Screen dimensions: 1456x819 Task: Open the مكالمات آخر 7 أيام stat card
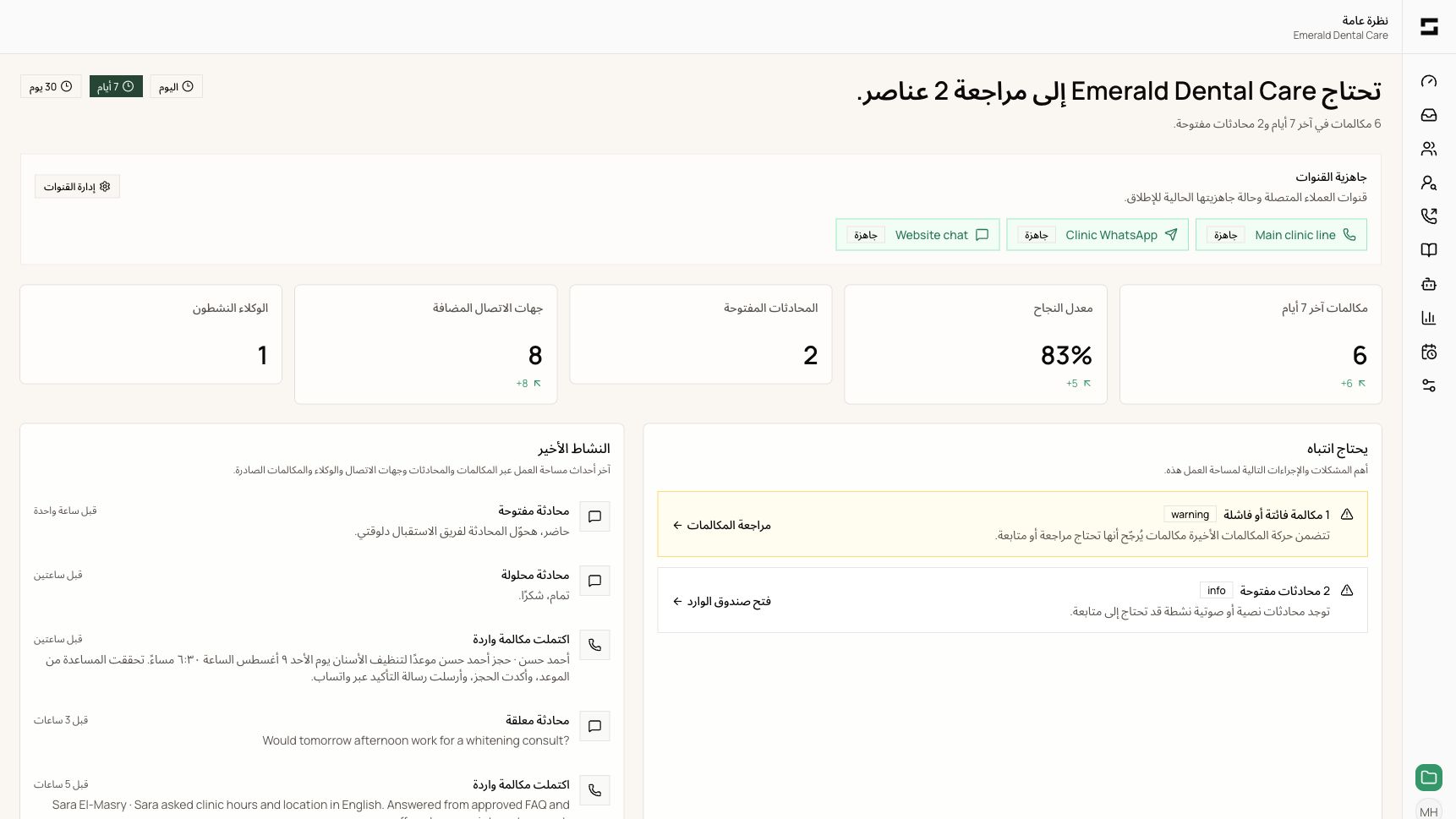pyautogui.click(x=1251, y=344)
